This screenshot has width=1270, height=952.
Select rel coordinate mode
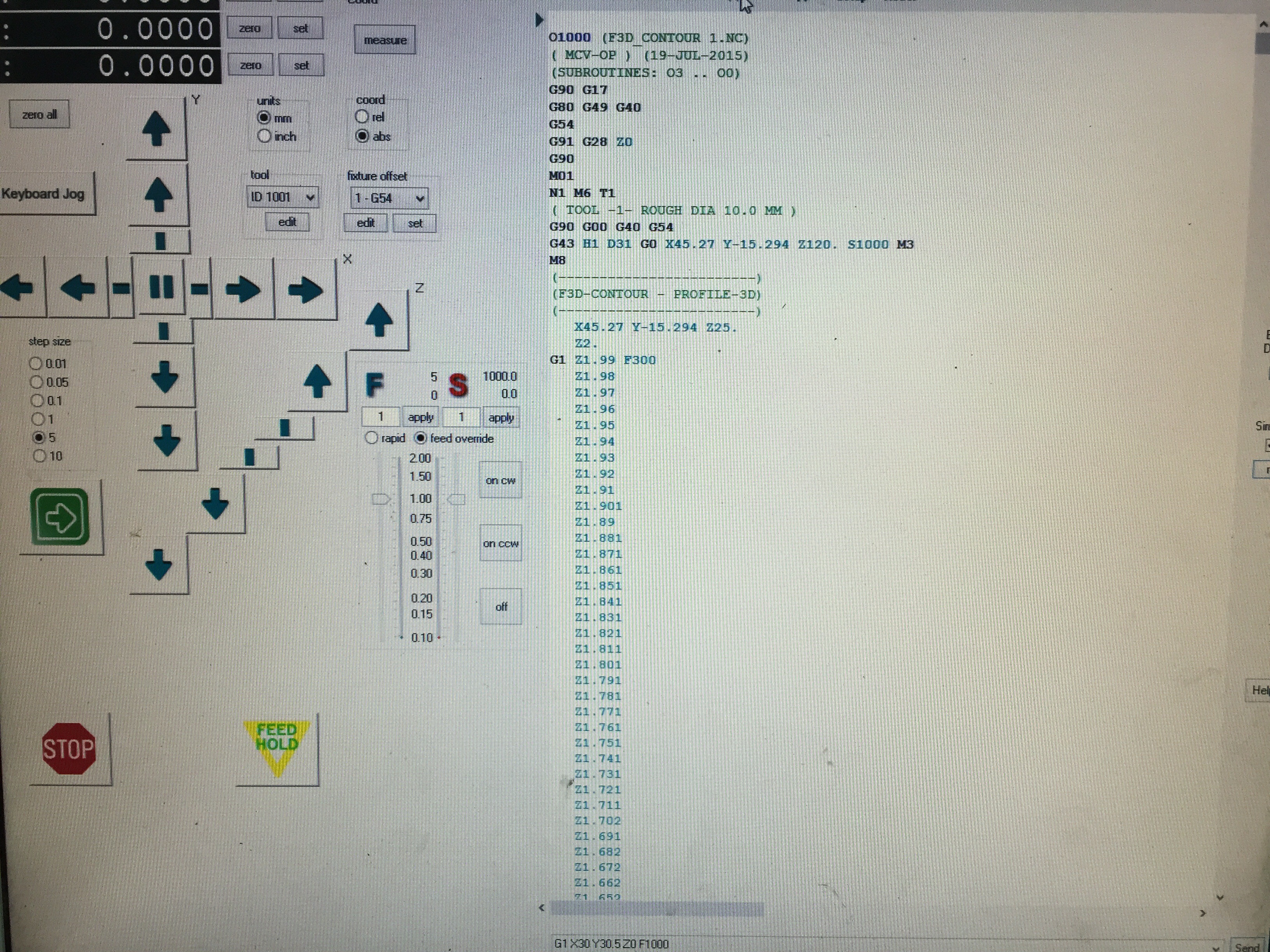point(362,117)
